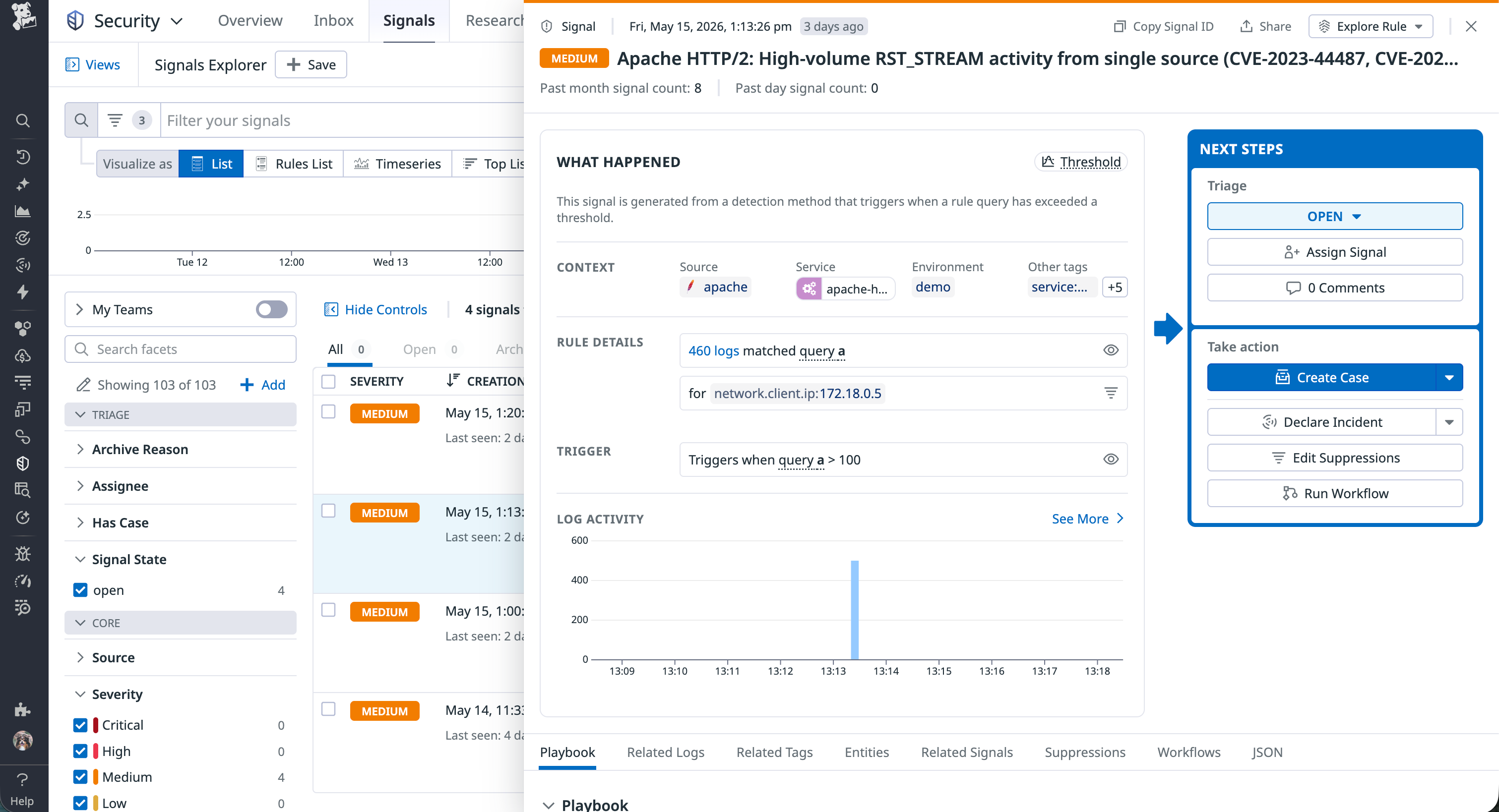Click Copy Signal ID
The height and width of the screenshot is (812, 1499).
tap(1163, 26)
